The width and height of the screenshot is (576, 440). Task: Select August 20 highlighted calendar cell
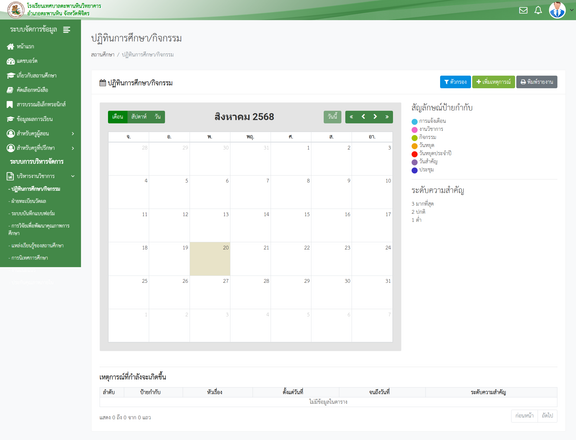click(x=210, y=259)
